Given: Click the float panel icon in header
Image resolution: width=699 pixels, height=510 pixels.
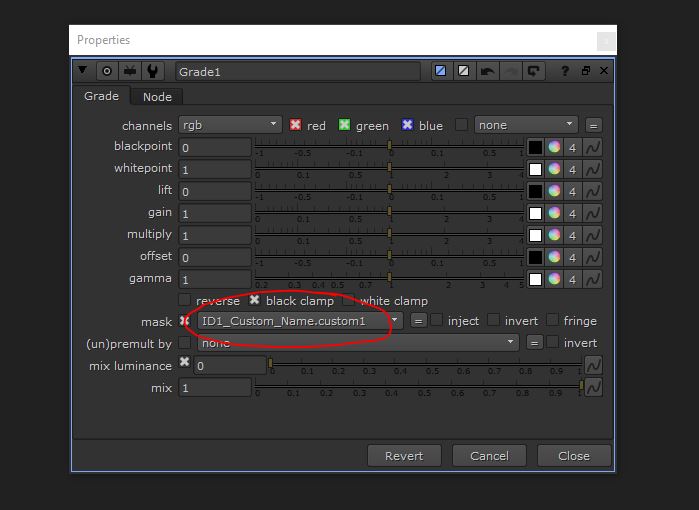Looking at the screenshot, I should point(585,71).
